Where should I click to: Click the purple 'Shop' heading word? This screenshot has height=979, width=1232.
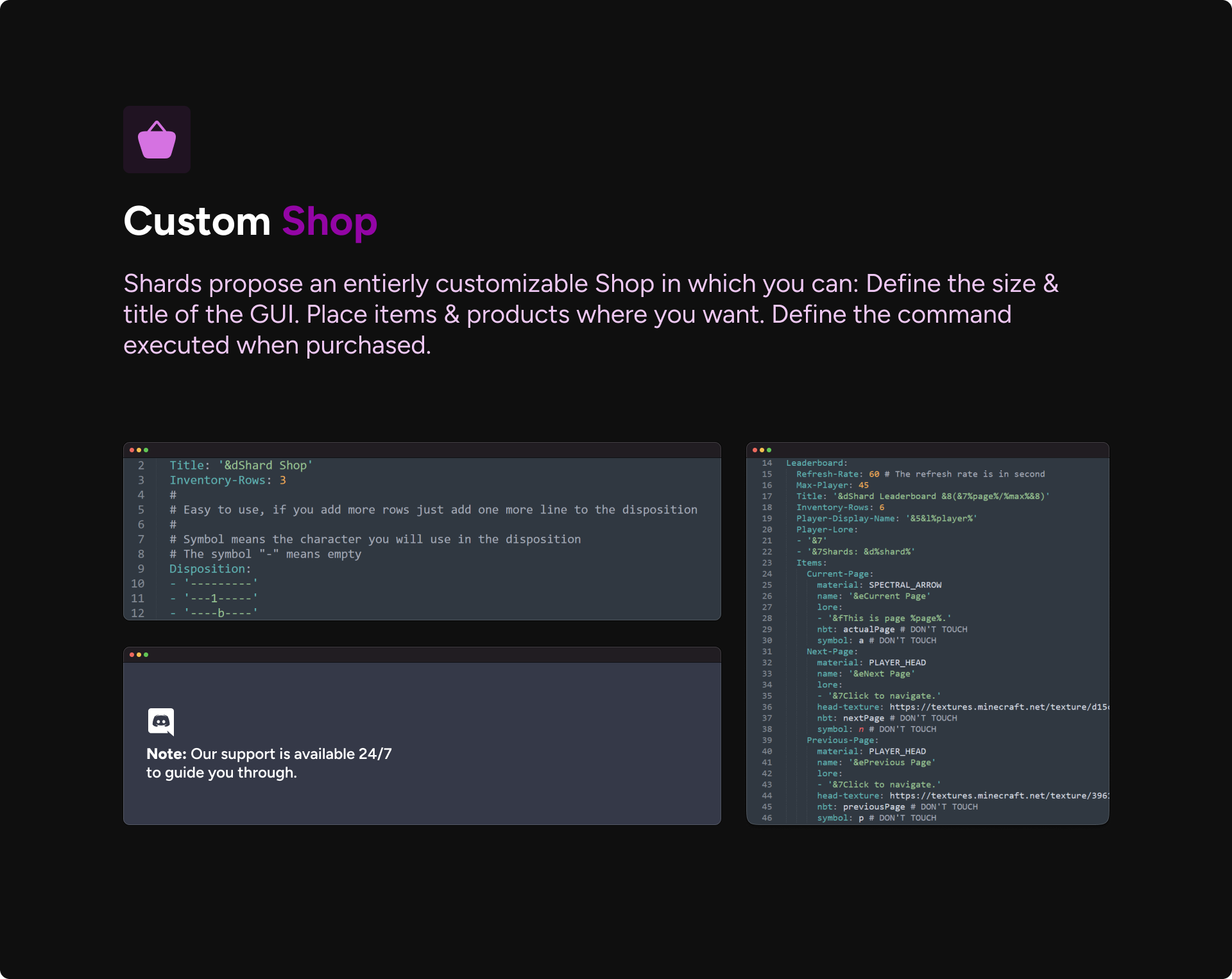pos(329,222)
